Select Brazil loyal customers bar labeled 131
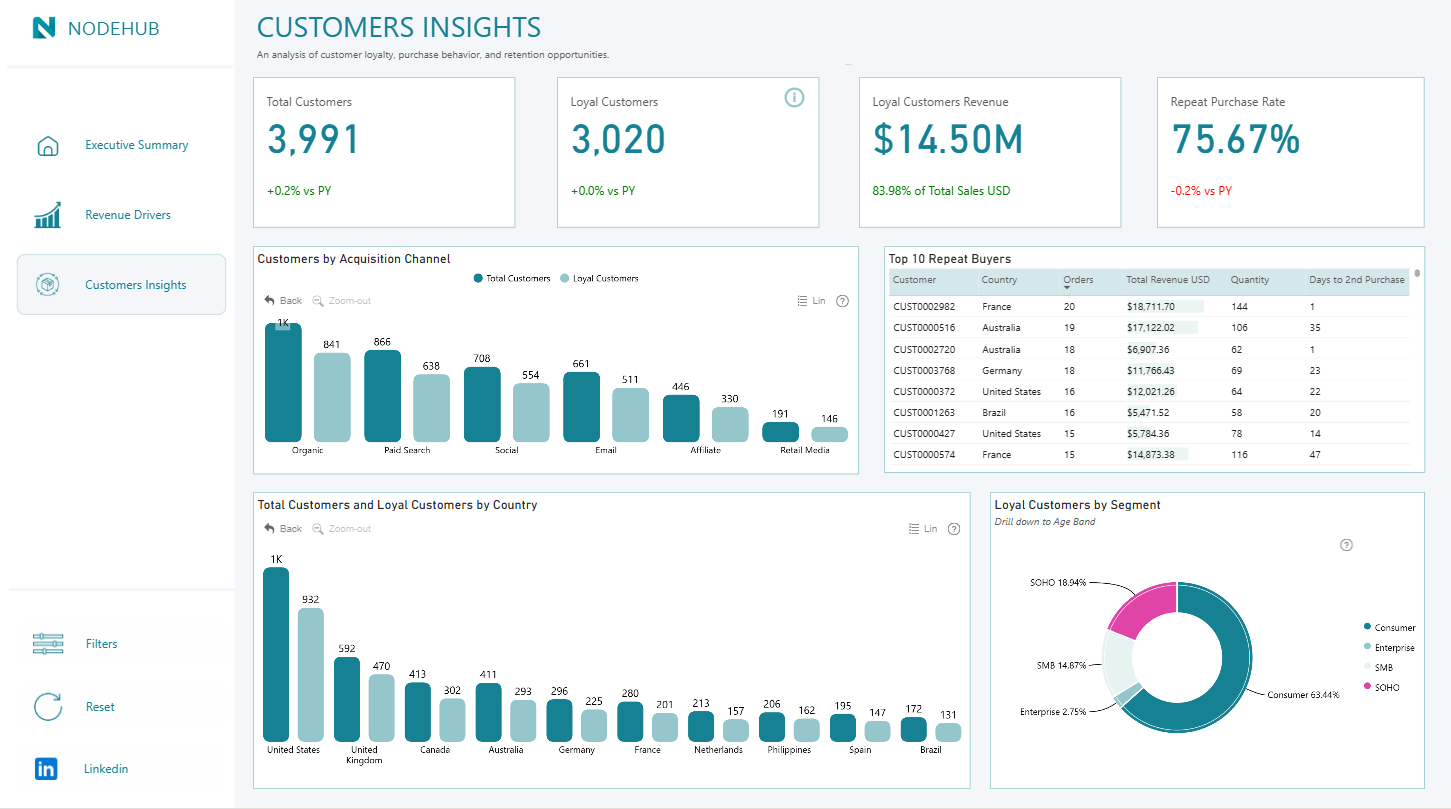This screenshot has width=1451, height=809. pos(949,733)
